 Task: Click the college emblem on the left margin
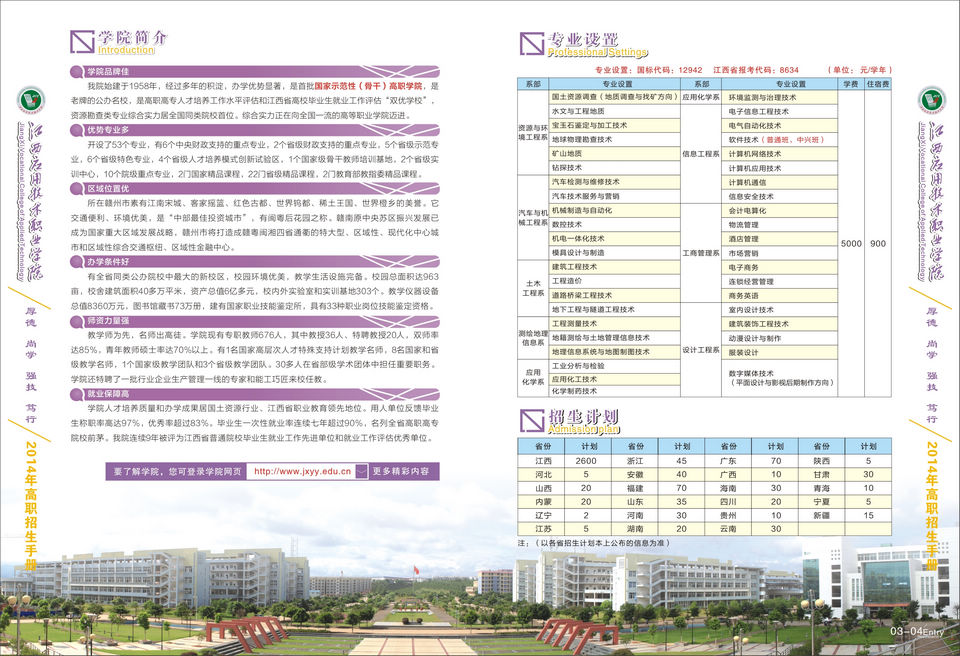(31, 100)
